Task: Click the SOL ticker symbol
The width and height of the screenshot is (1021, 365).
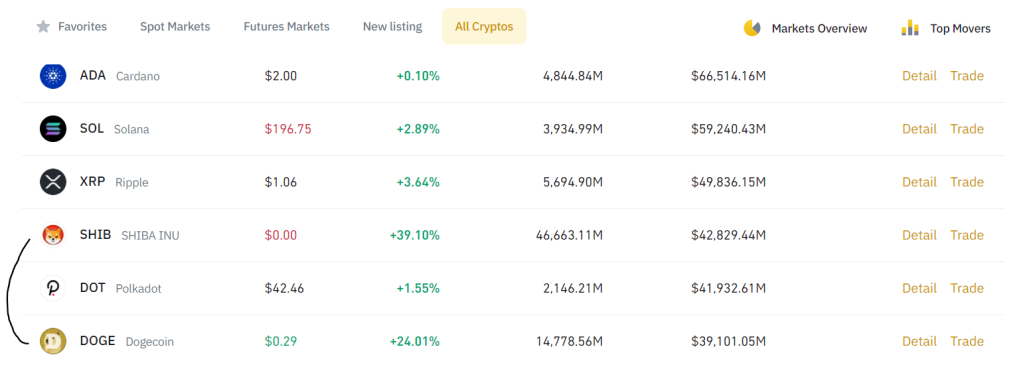Action: pyautogui.click(x=92, y=128)
